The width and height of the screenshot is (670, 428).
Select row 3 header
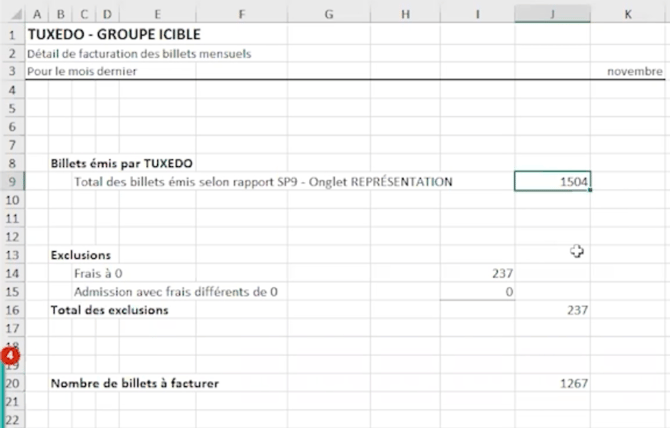pos(12,71)
